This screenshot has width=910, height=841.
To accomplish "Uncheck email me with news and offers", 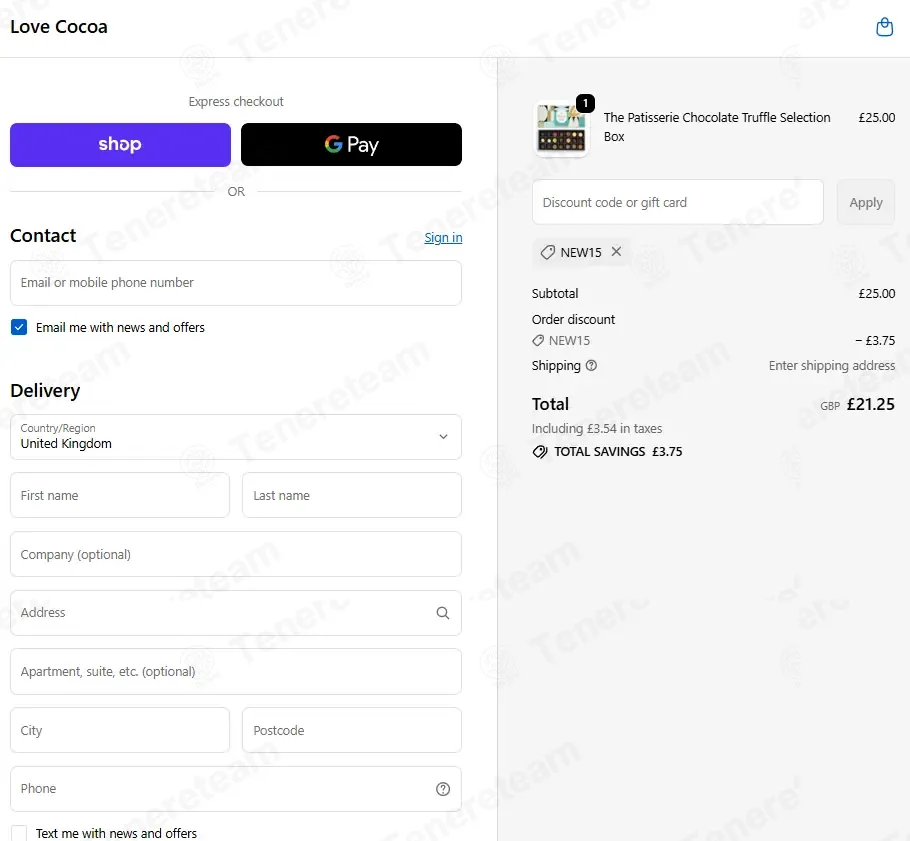I will [x=19, y=327].
